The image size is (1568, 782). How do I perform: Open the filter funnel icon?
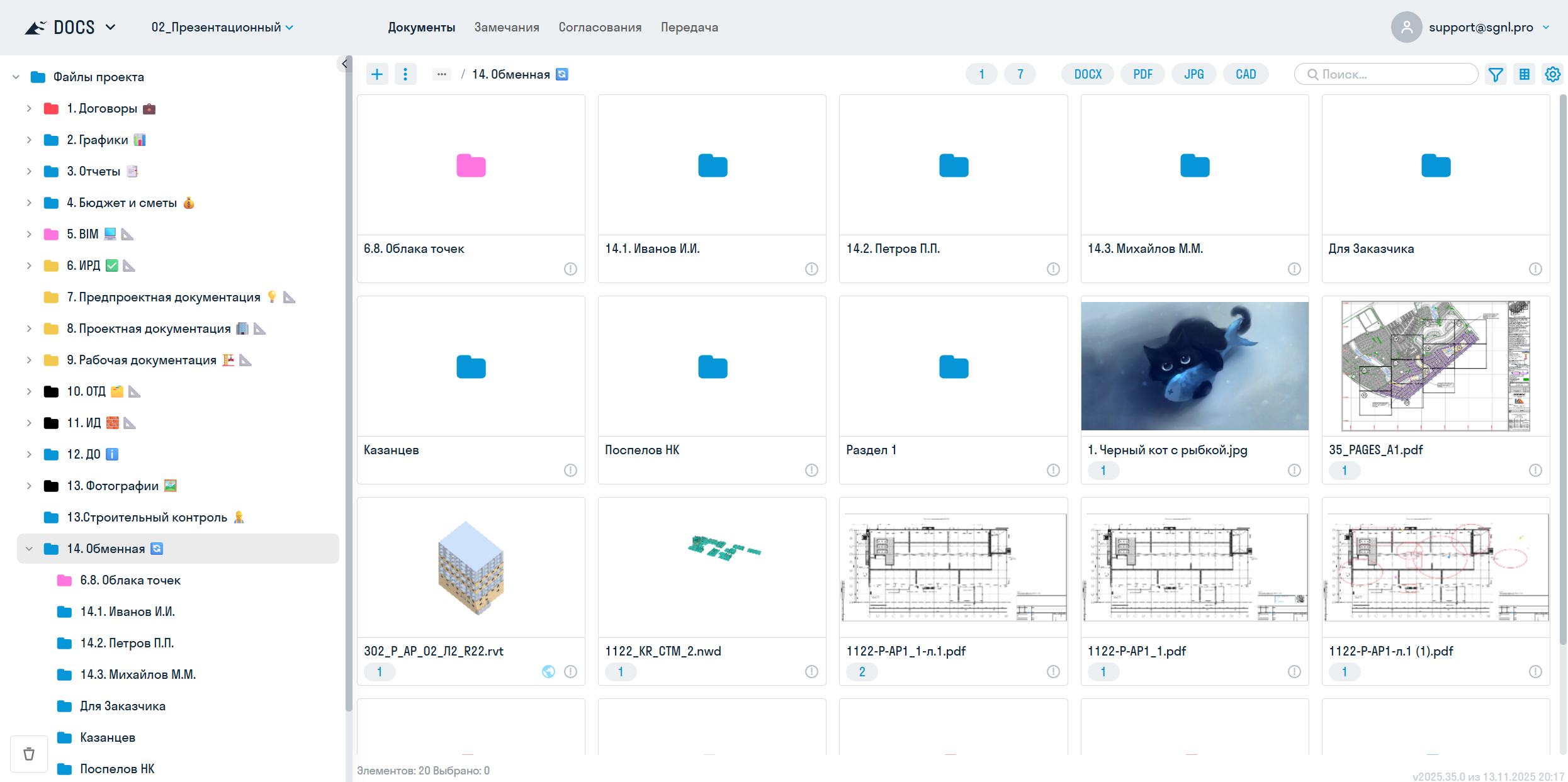(1496, 74)
